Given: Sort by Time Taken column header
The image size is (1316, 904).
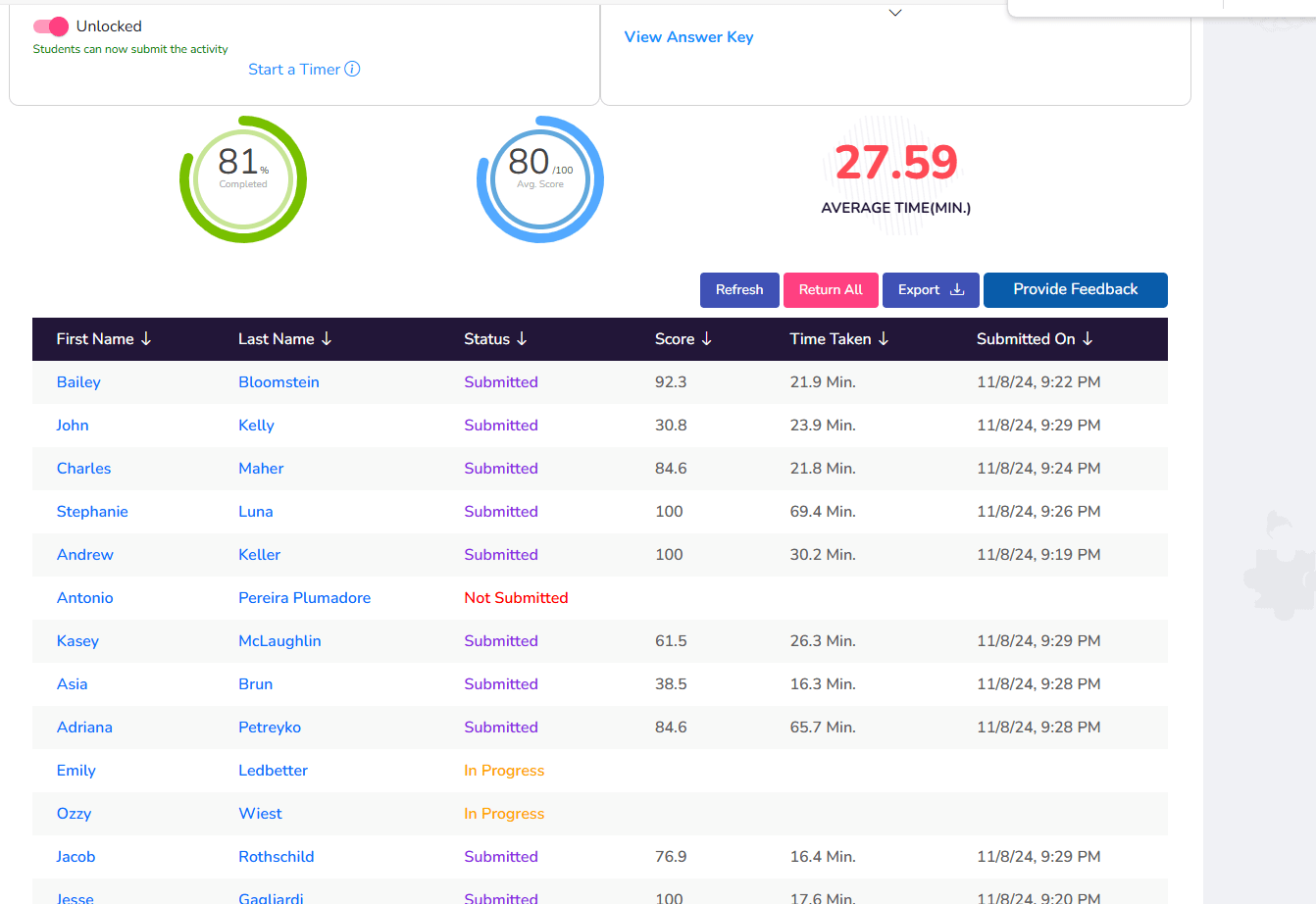Looking at the screenshot, I should pos(839,339).
